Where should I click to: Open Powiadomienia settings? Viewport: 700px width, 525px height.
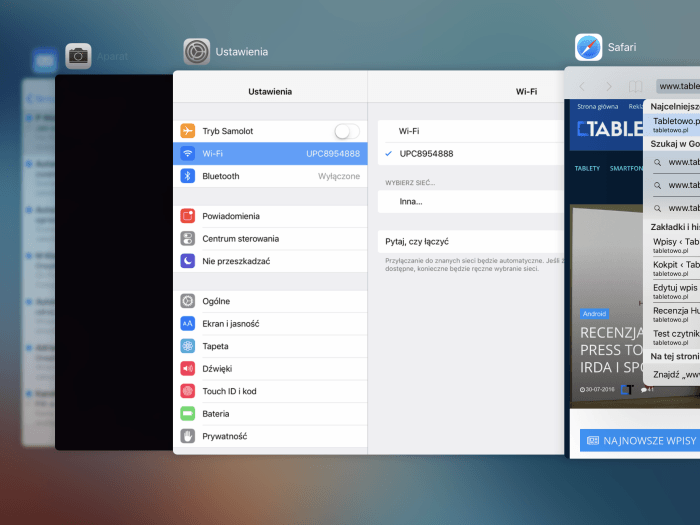pyautogui.click(x=270, y=216)
